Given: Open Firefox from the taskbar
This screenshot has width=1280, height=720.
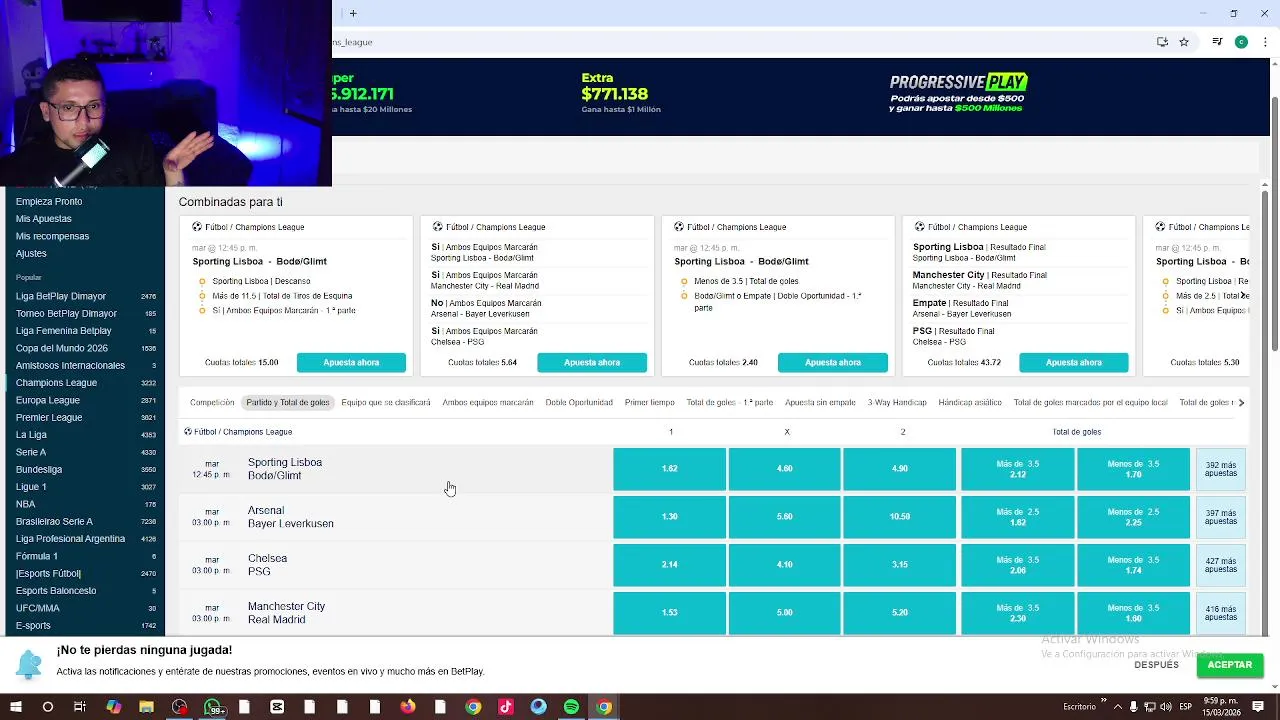Looking at the screenshot, I should (x=407, y=707).
